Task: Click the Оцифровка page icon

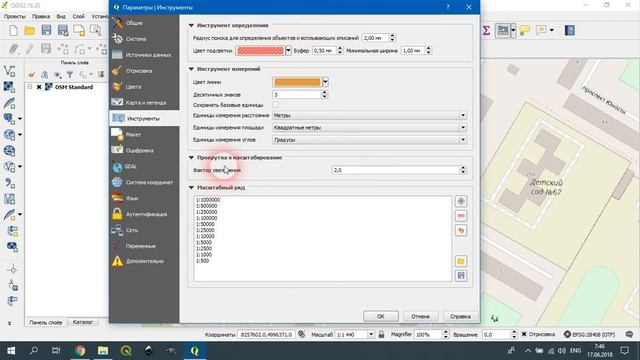Action: 117,150
